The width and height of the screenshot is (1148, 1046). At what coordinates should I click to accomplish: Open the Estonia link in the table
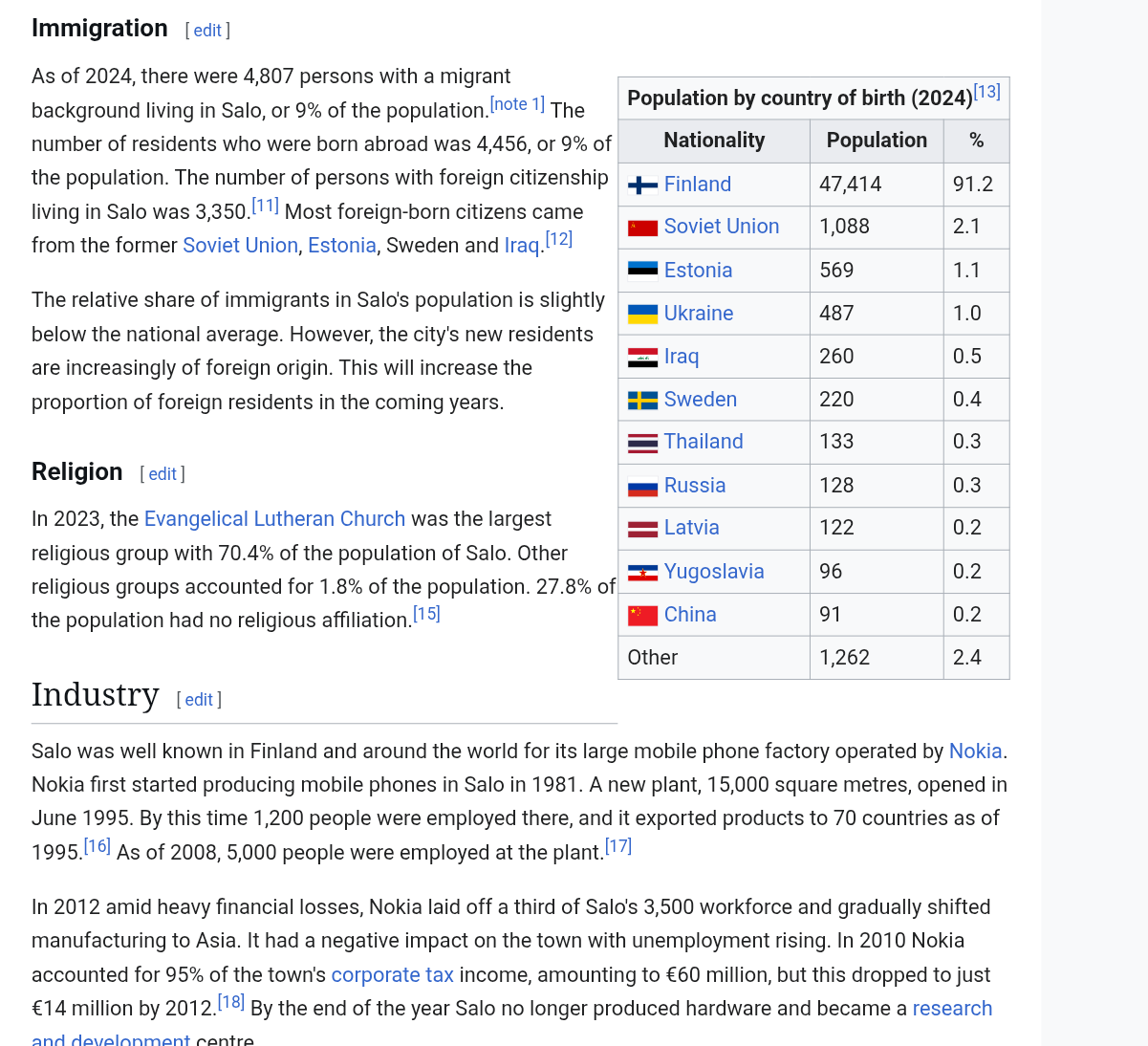pyautogui.click(x=699, y=271)
